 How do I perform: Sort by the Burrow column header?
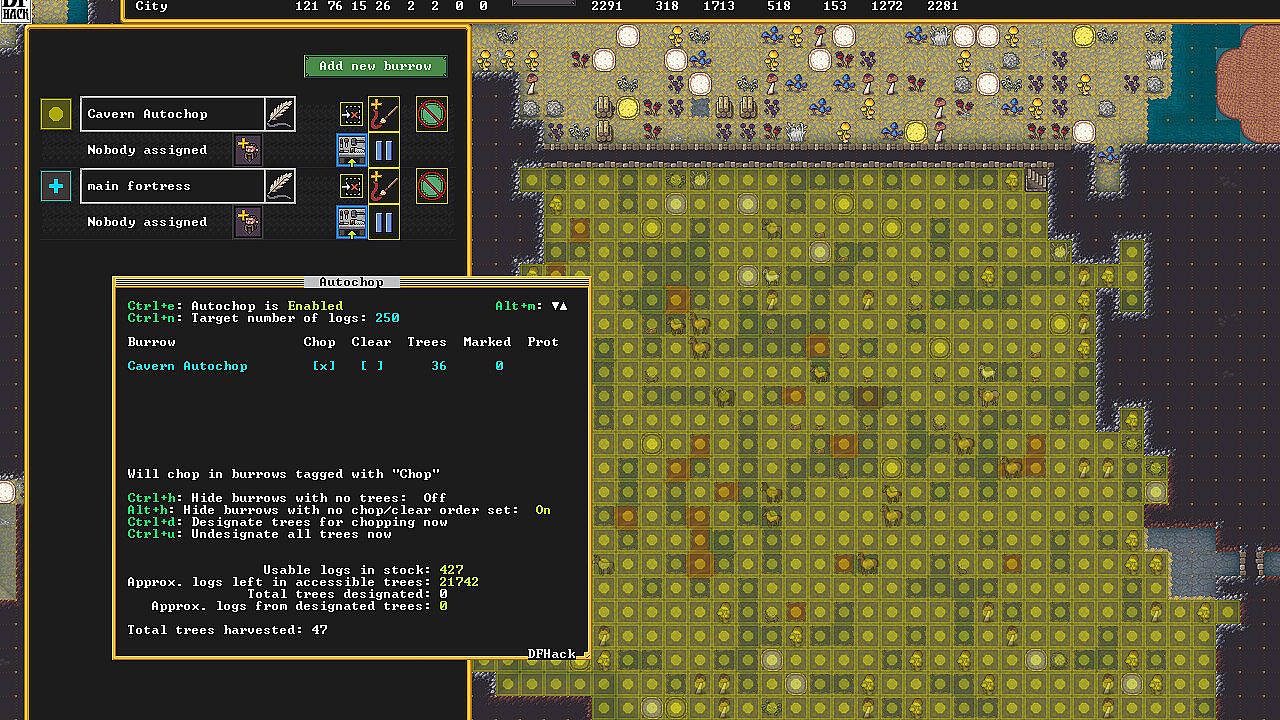tap(151, 342)
